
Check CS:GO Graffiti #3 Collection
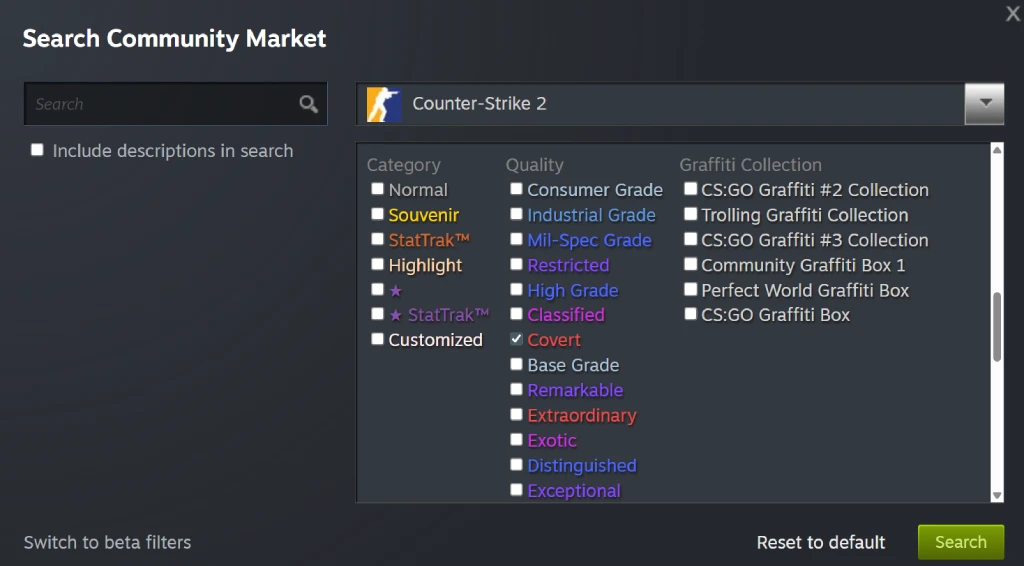tap(690, 240)
